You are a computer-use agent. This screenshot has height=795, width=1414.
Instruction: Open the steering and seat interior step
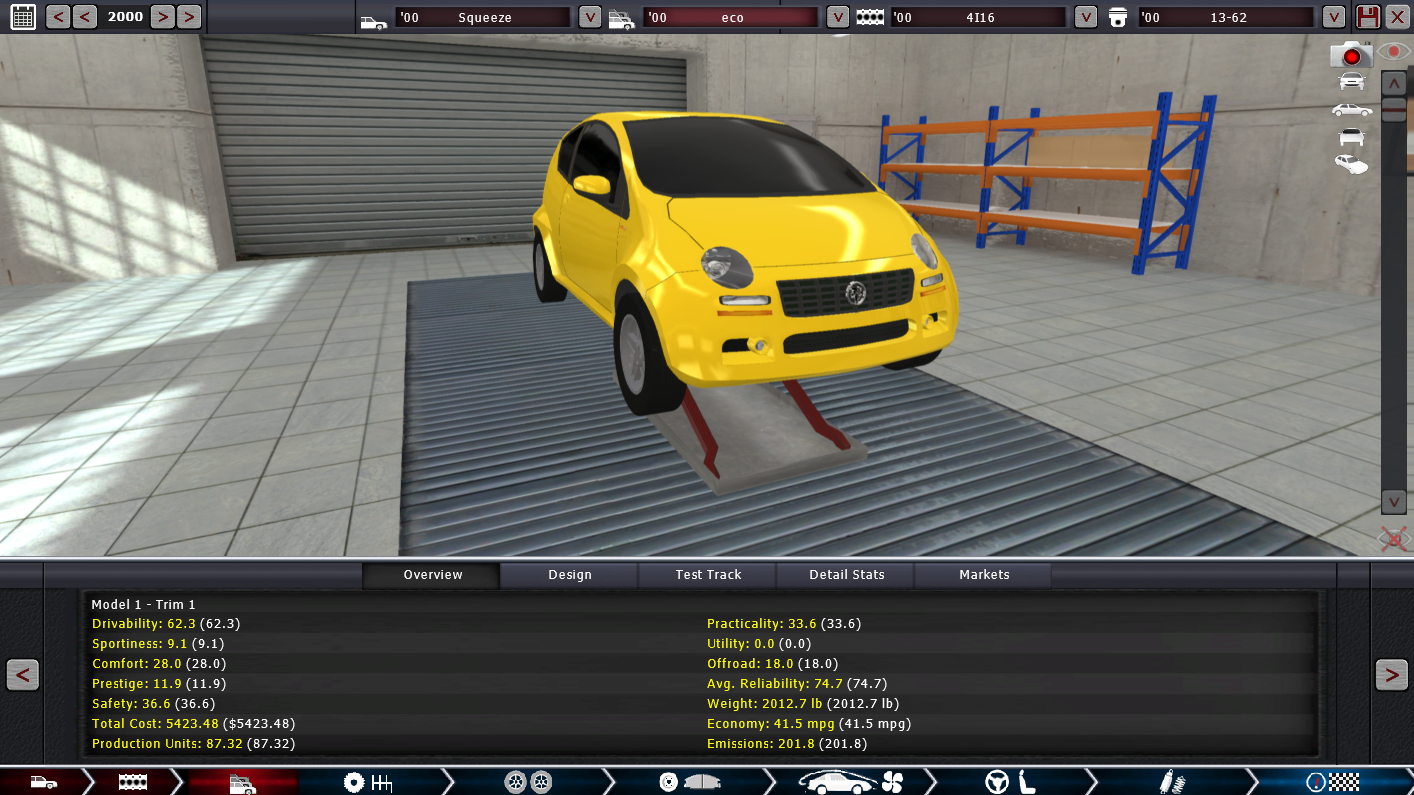click(x=1010, y=782)
